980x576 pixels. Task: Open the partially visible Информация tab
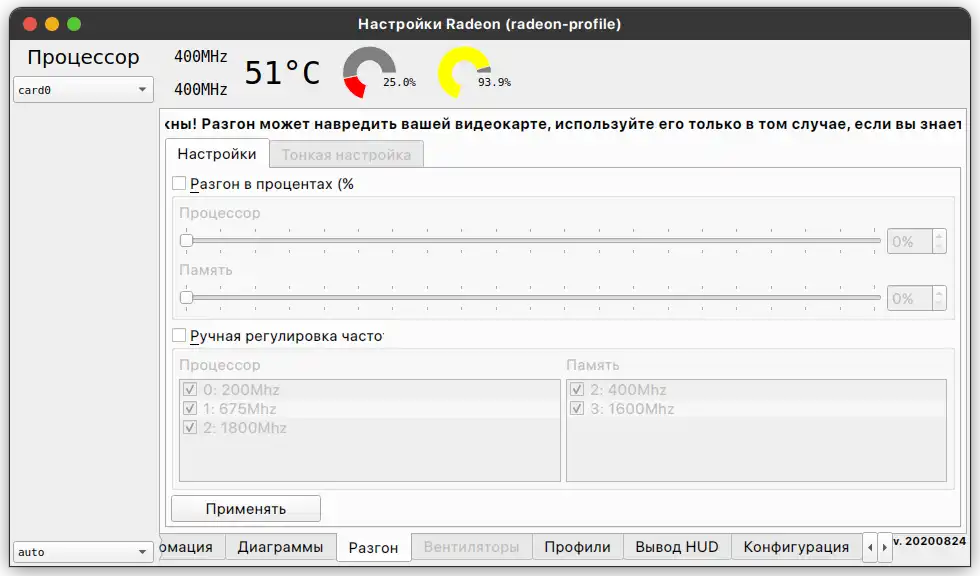(x=192, y=547)
